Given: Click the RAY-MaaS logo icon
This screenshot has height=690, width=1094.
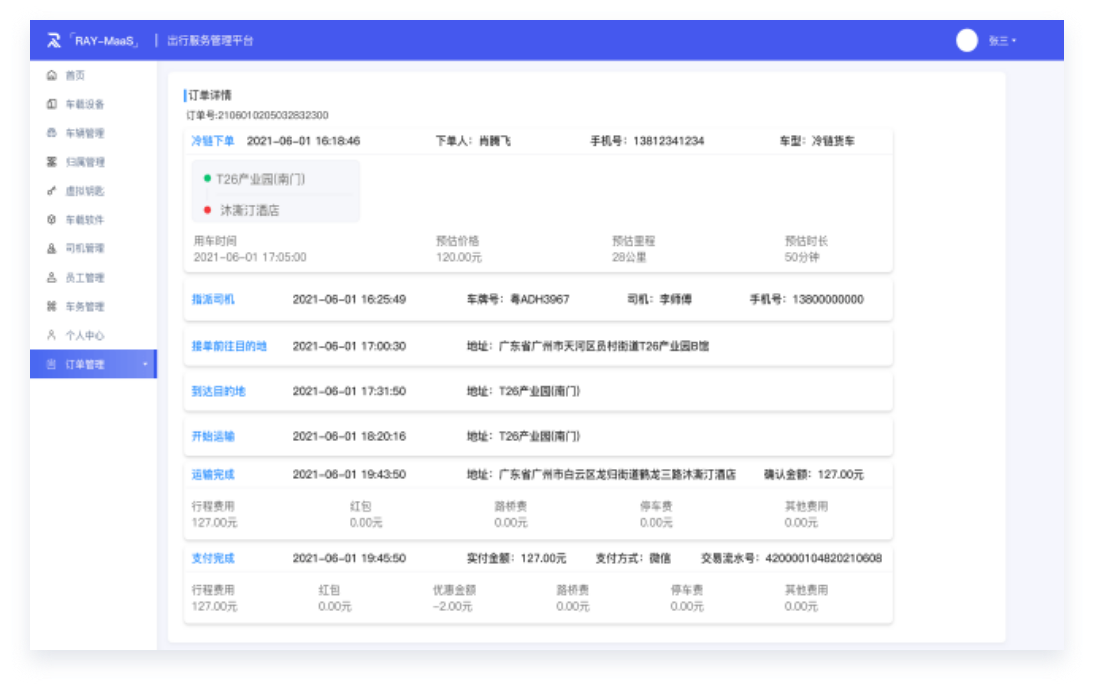Looking at the screenshot, I should 54,41.
